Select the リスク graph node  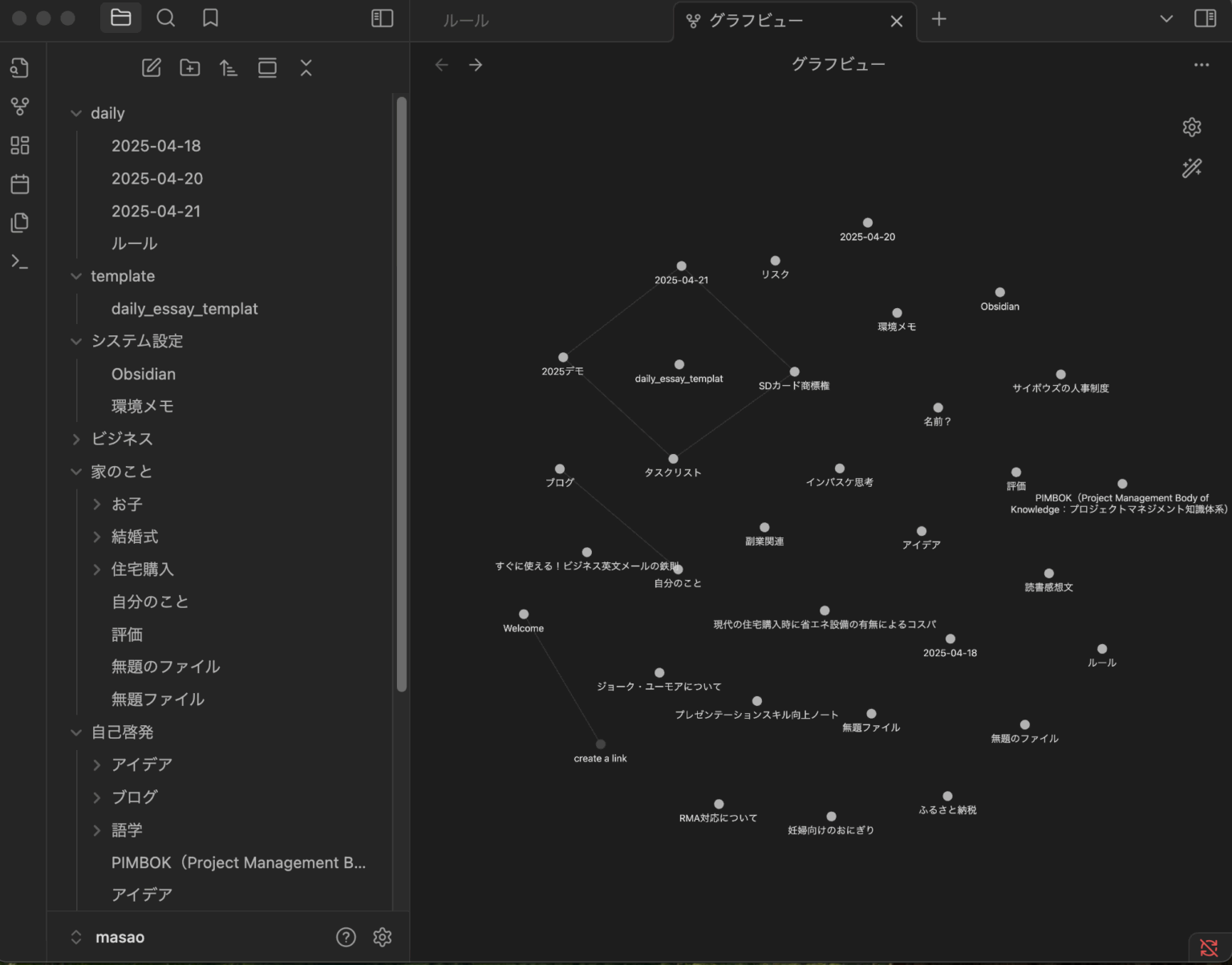click(775, 261)
